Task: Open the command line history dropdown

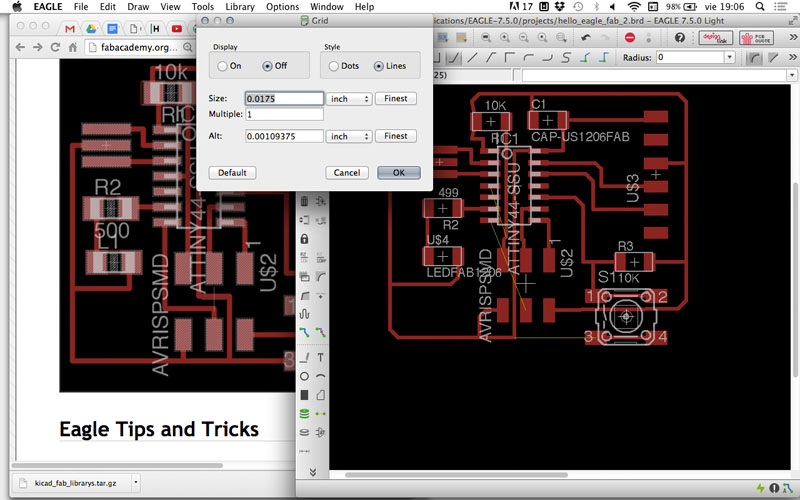Action: [791, 76]
